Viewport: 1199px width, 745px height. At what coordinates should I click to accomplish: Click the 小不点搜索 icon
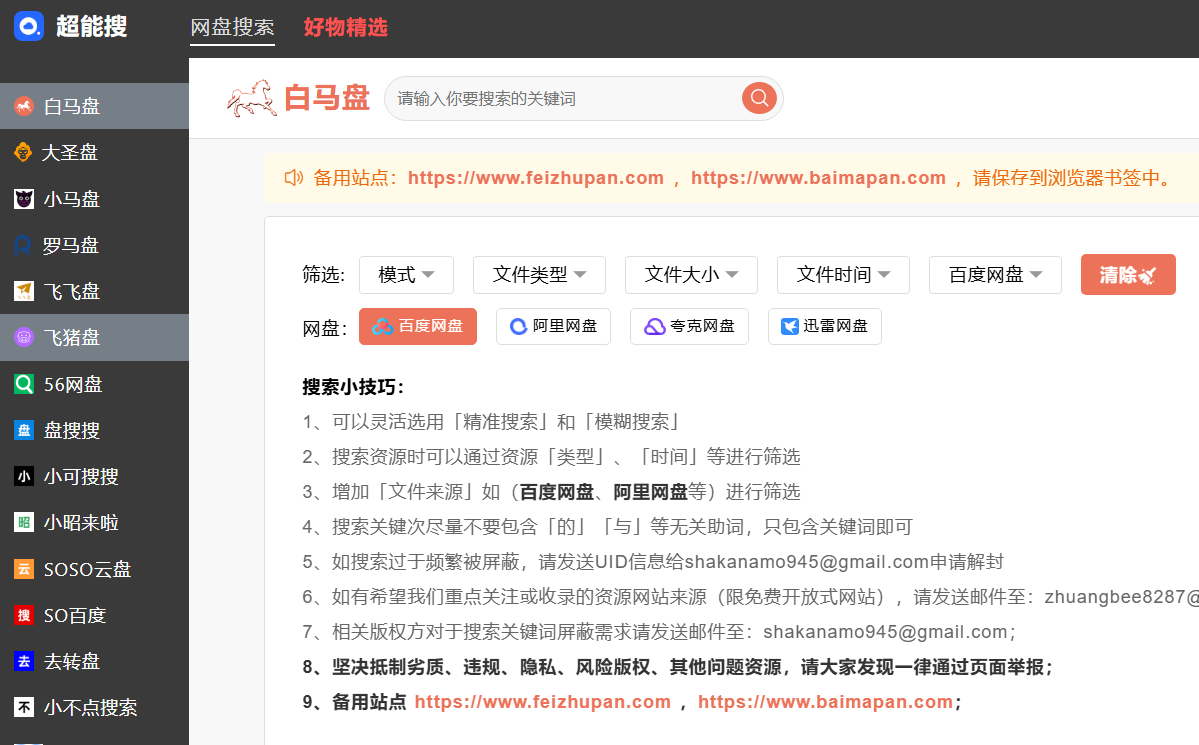pos(24,708)
